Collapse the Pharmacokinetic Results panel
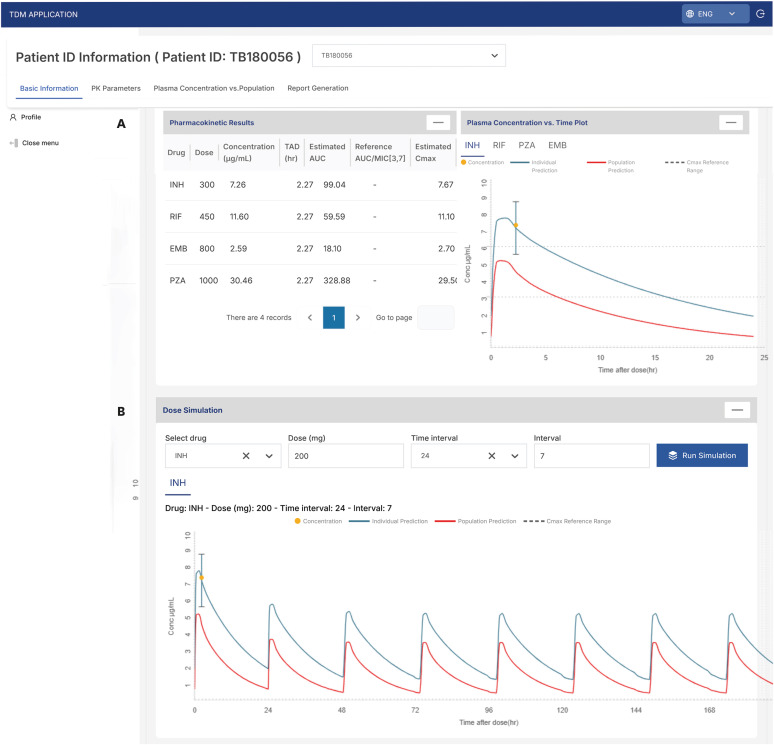The height and width of the screenshot is (745, 774). pos(437,122)
